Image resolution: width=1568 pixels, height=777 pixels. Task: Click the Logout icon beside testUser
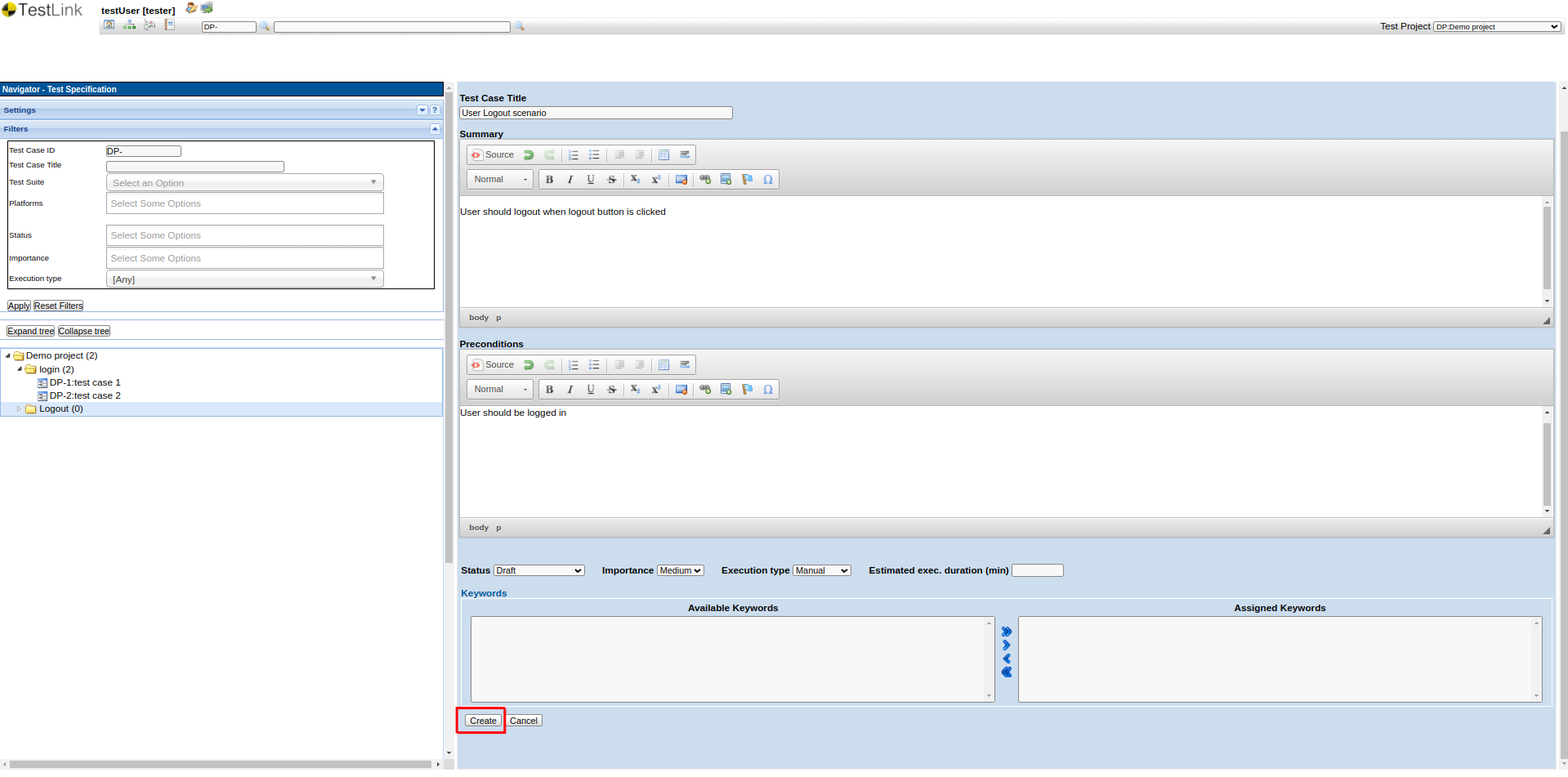coord(207,8)
